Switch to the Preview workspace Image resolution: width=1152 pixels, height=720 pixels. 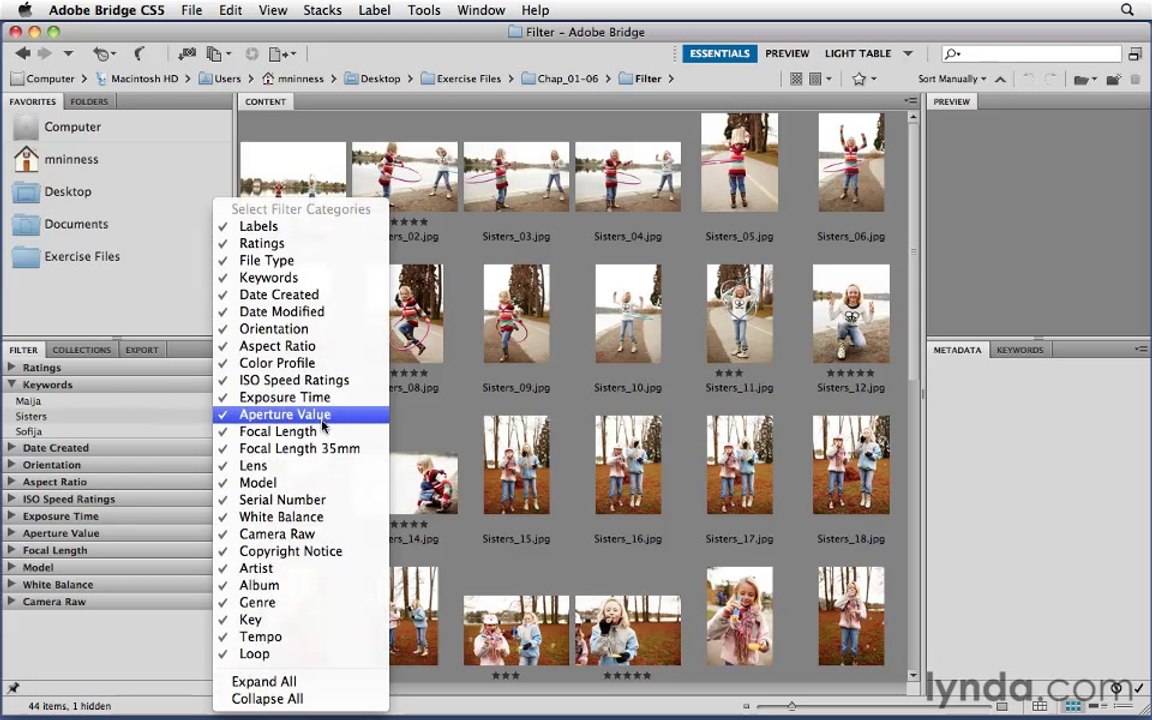787,54
